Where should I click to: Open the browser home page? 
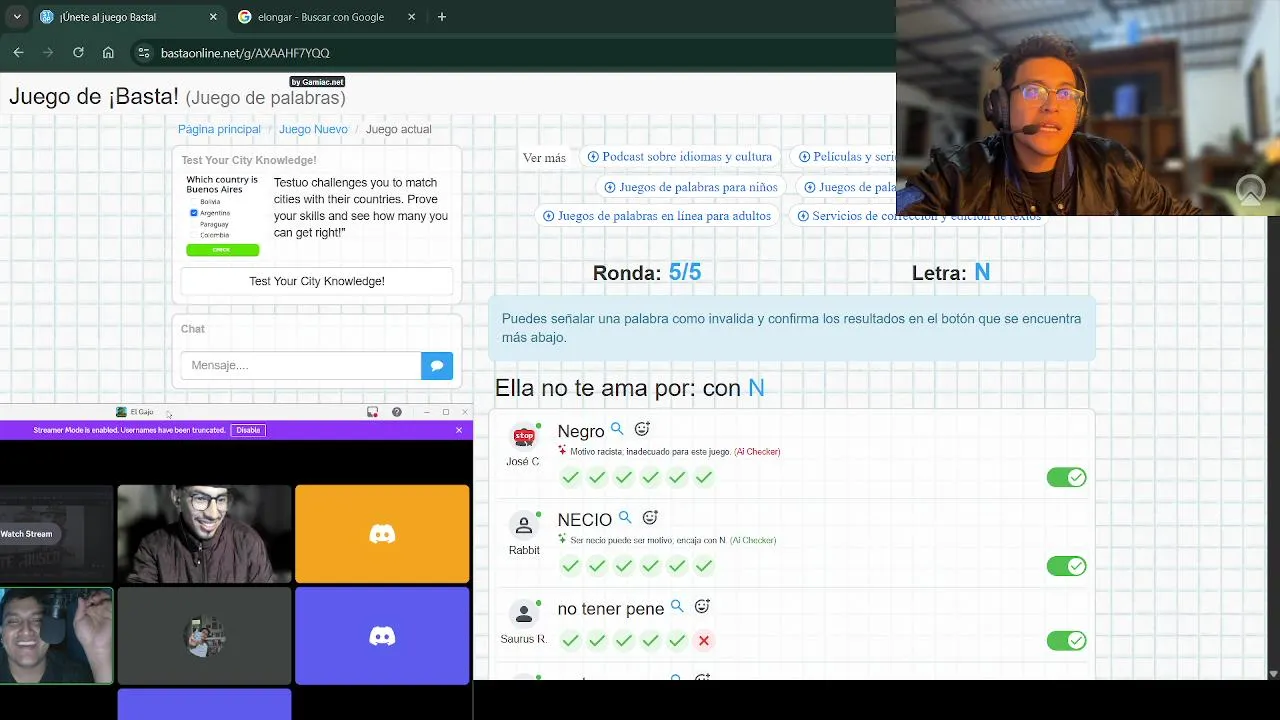[x=108, y=53]
